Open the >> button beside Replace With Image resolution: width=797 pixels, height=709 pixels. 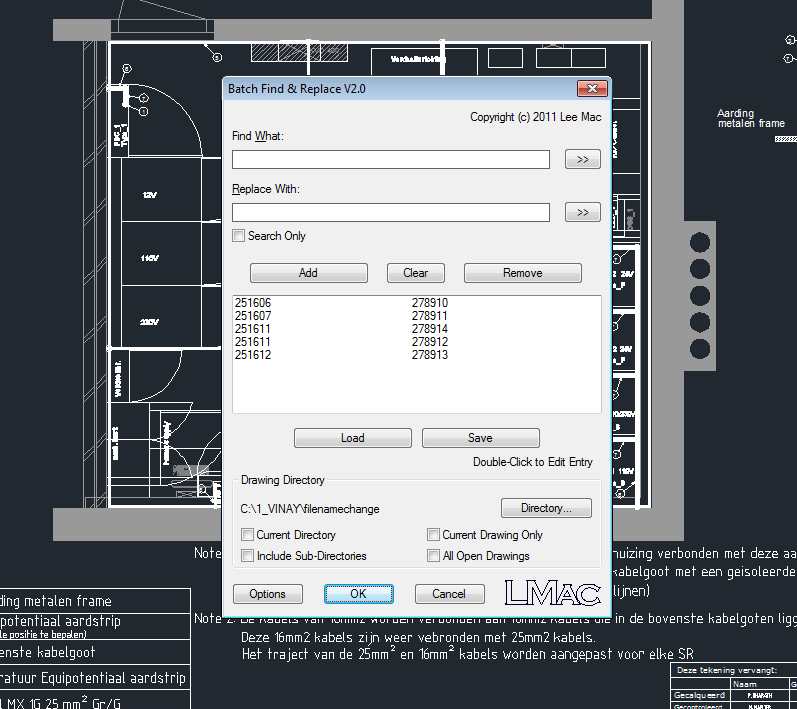pyautogui.click(x=583, y=212)
